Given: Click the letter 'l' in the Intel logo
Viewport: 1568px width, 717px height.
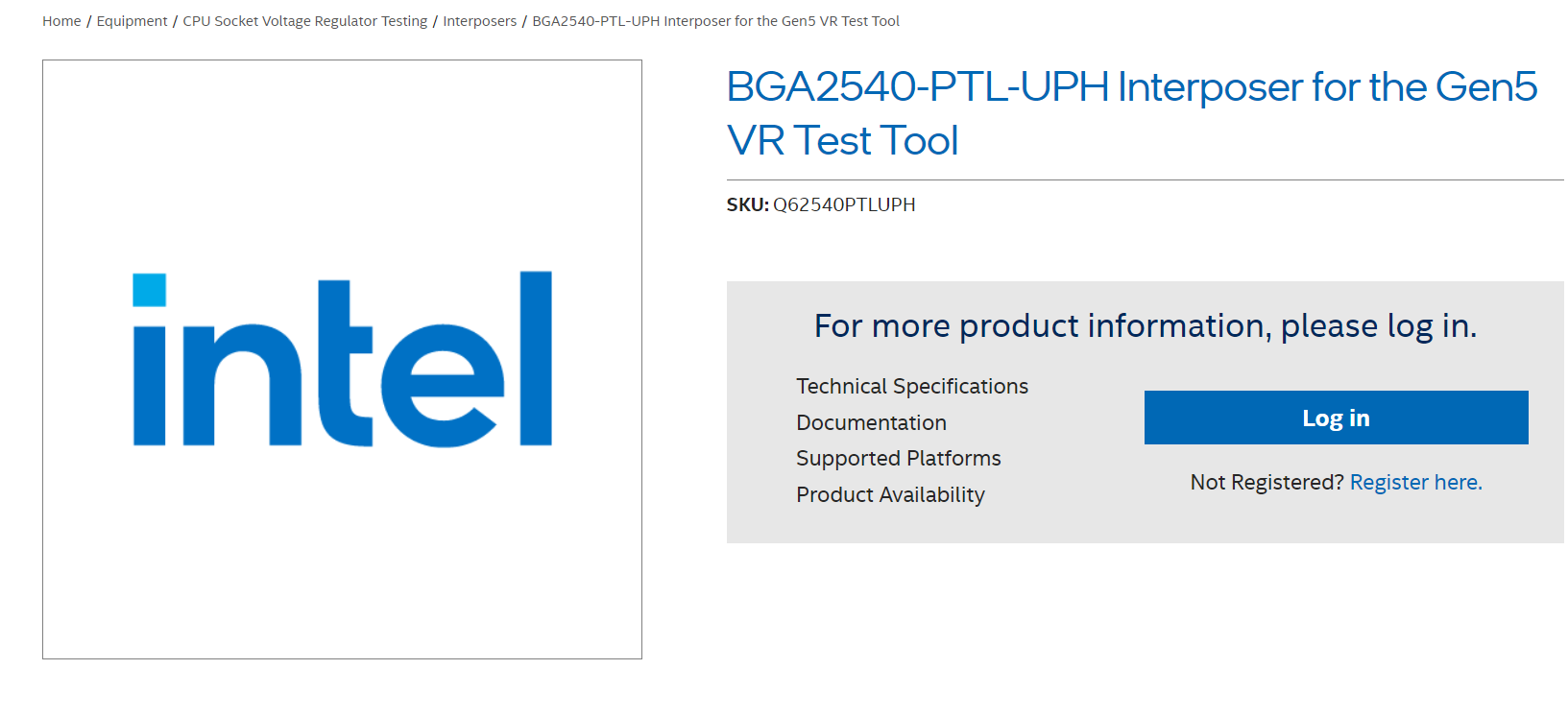Looking at the screenshot, I should click(536, 358).
